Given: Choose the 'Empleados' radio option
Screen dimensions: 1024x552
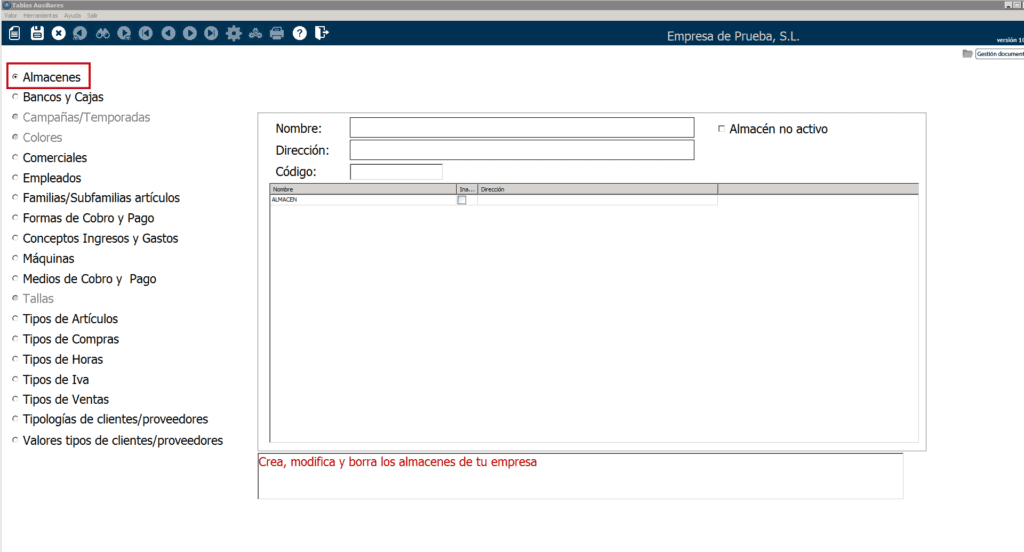Looking at the screenshot, I should tap(15, 178).
